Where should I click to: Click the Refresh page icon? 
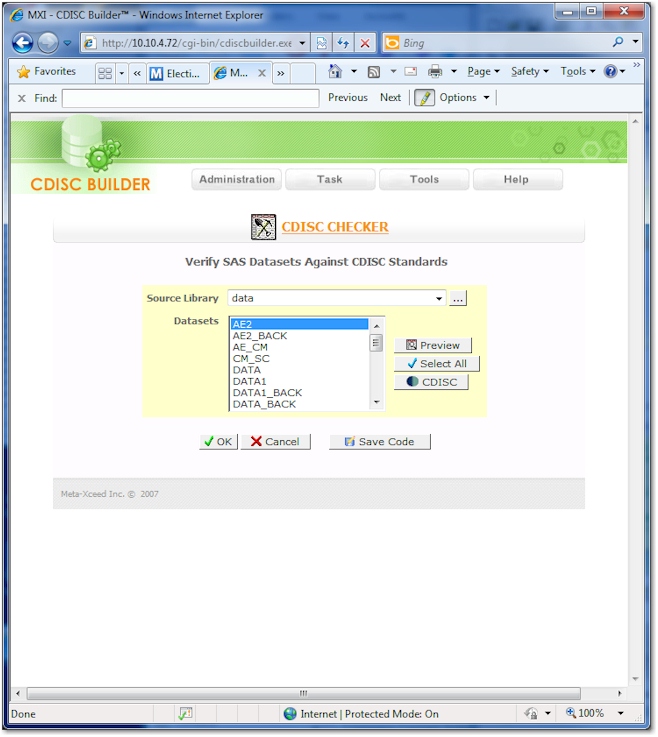[x=343, y=43]
